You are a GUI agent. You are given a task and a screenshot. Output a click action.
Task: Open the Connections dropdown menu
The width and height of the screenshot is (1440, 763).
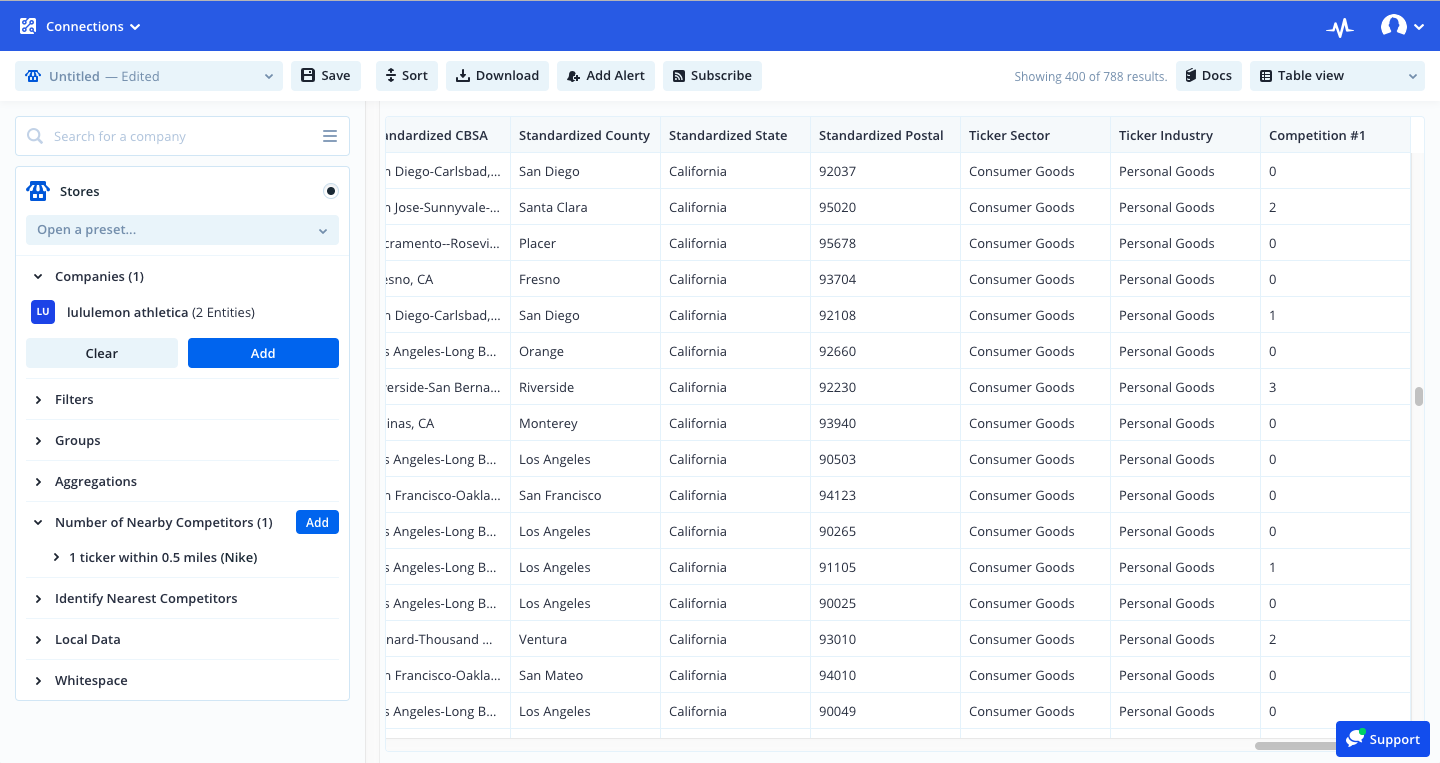(93, 26)
